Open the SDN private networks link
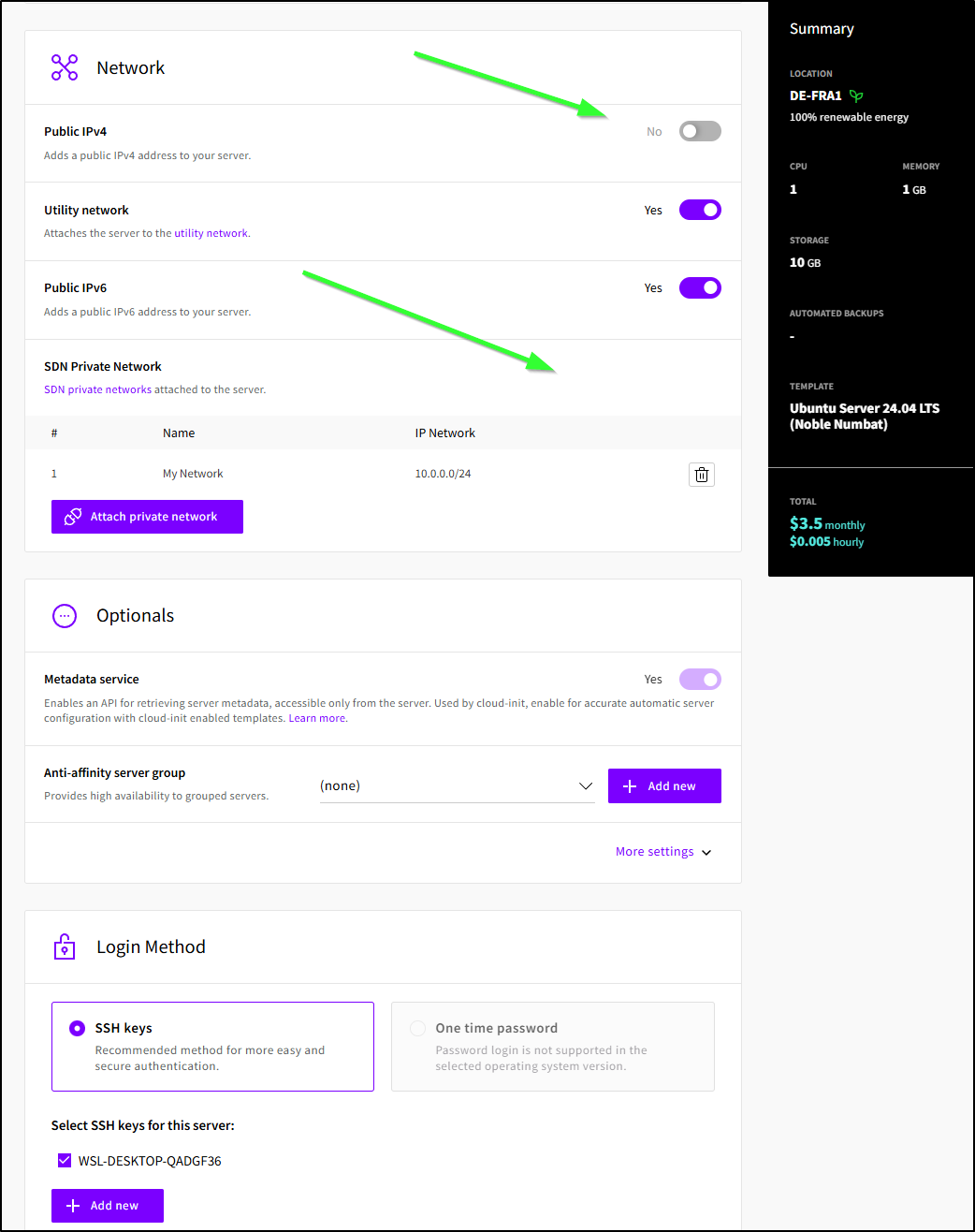The width and height of the screenshot is (975, 1232). (x=97, y=389)
